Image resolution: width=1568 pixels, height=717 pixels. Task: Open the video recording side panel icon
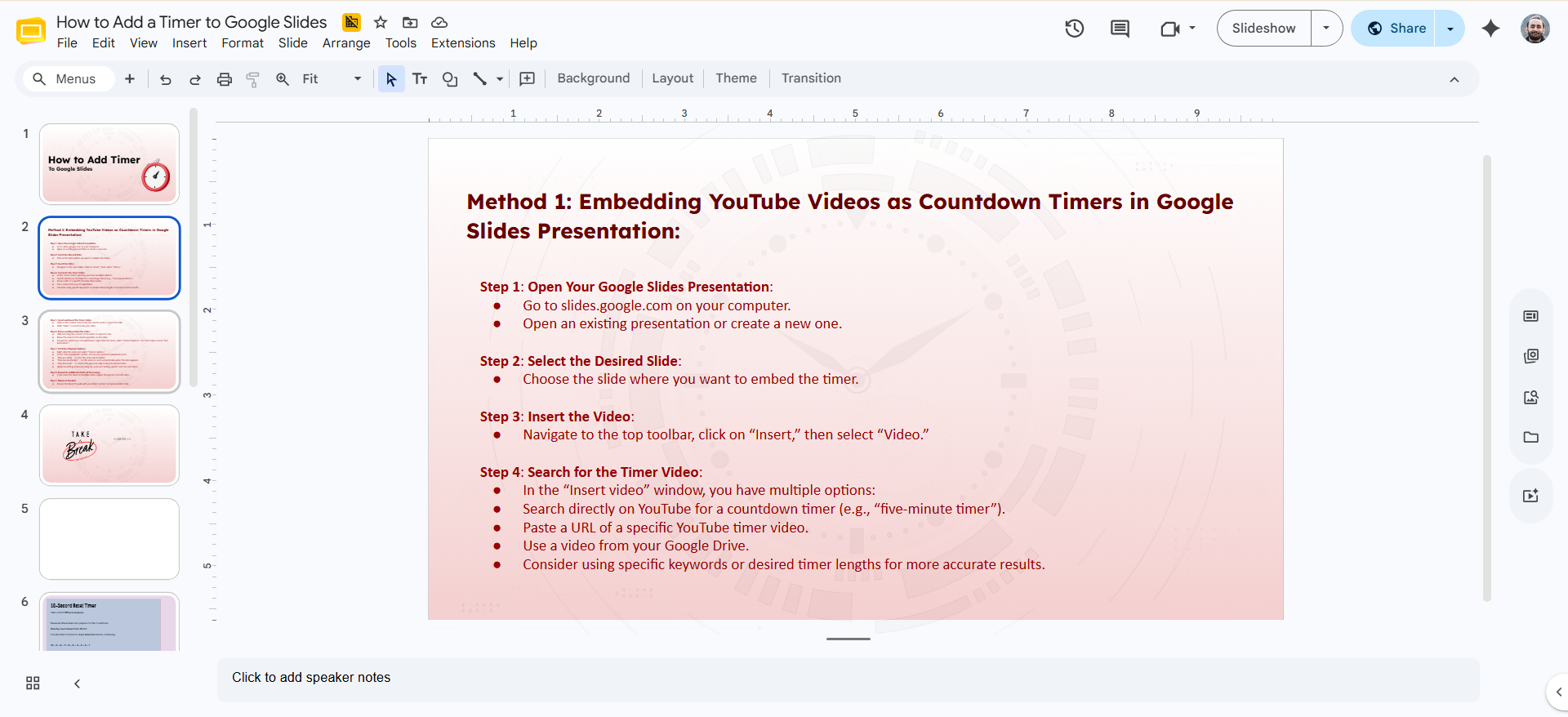coord(1531,496)
